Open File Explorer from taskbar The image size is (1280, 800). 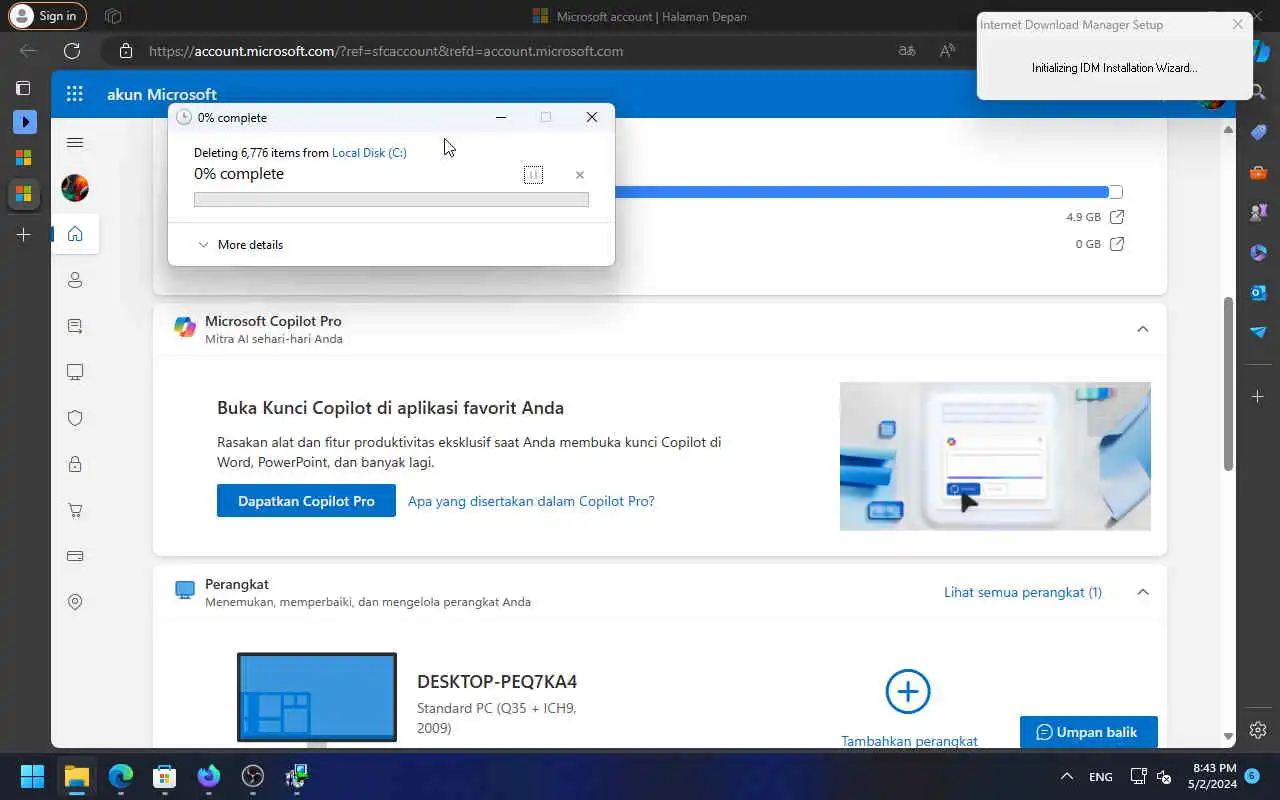76,776
